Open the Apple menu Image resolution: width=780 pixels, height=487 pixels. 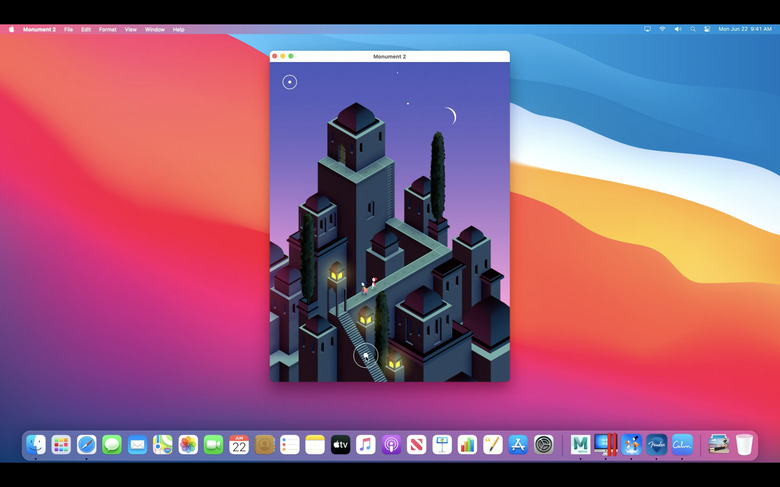(x=12, y=29)
